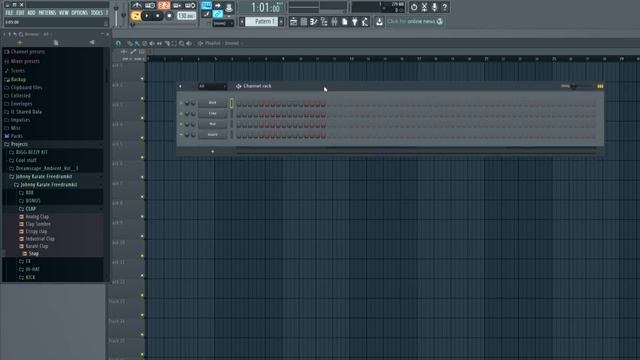The width and height of the screenshot is (640, 360).
Task: Toggle the metronome icon
Action: (137, 6)
